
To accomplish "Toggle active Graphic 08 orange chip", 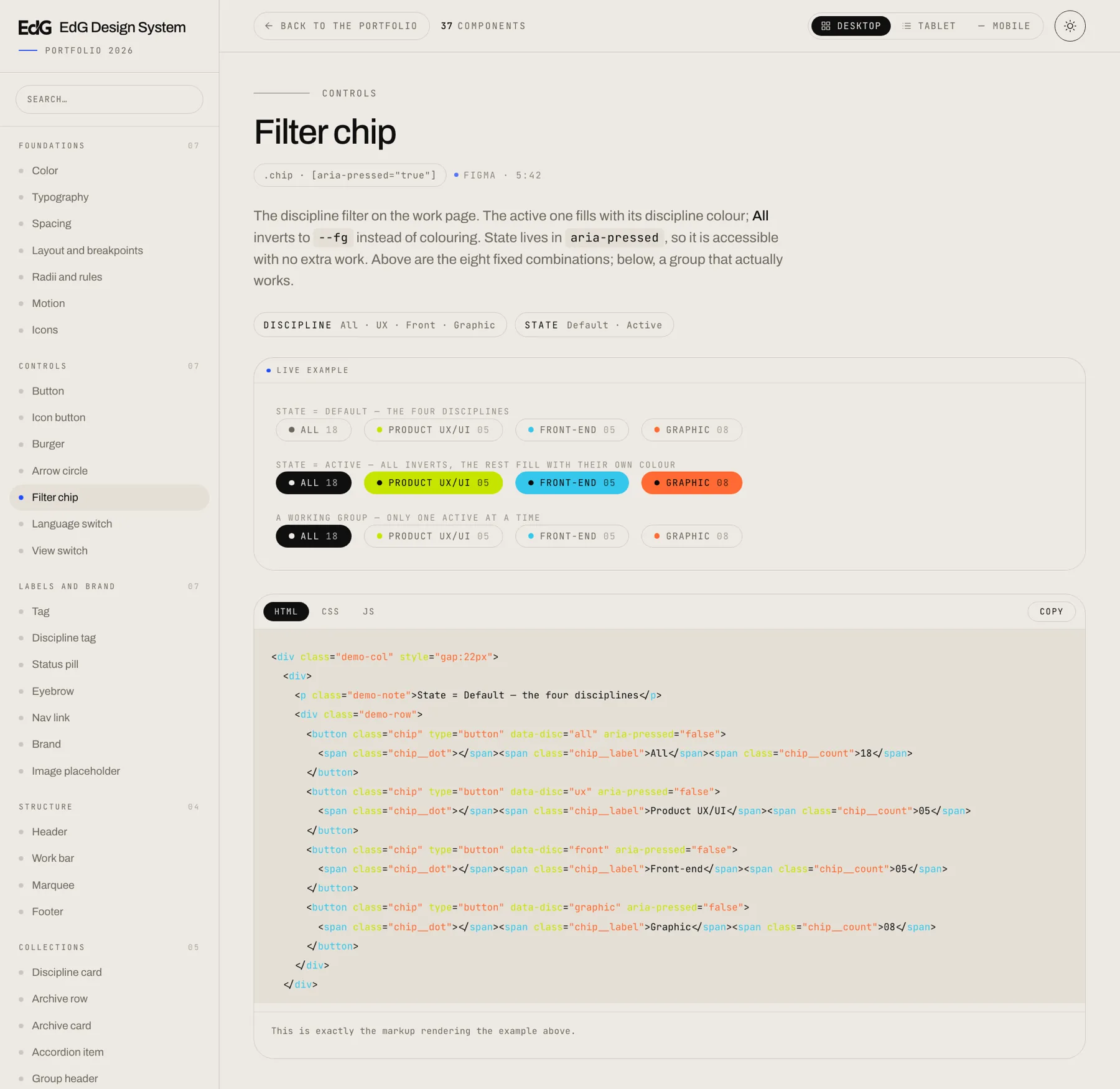I will pos(691,483).
